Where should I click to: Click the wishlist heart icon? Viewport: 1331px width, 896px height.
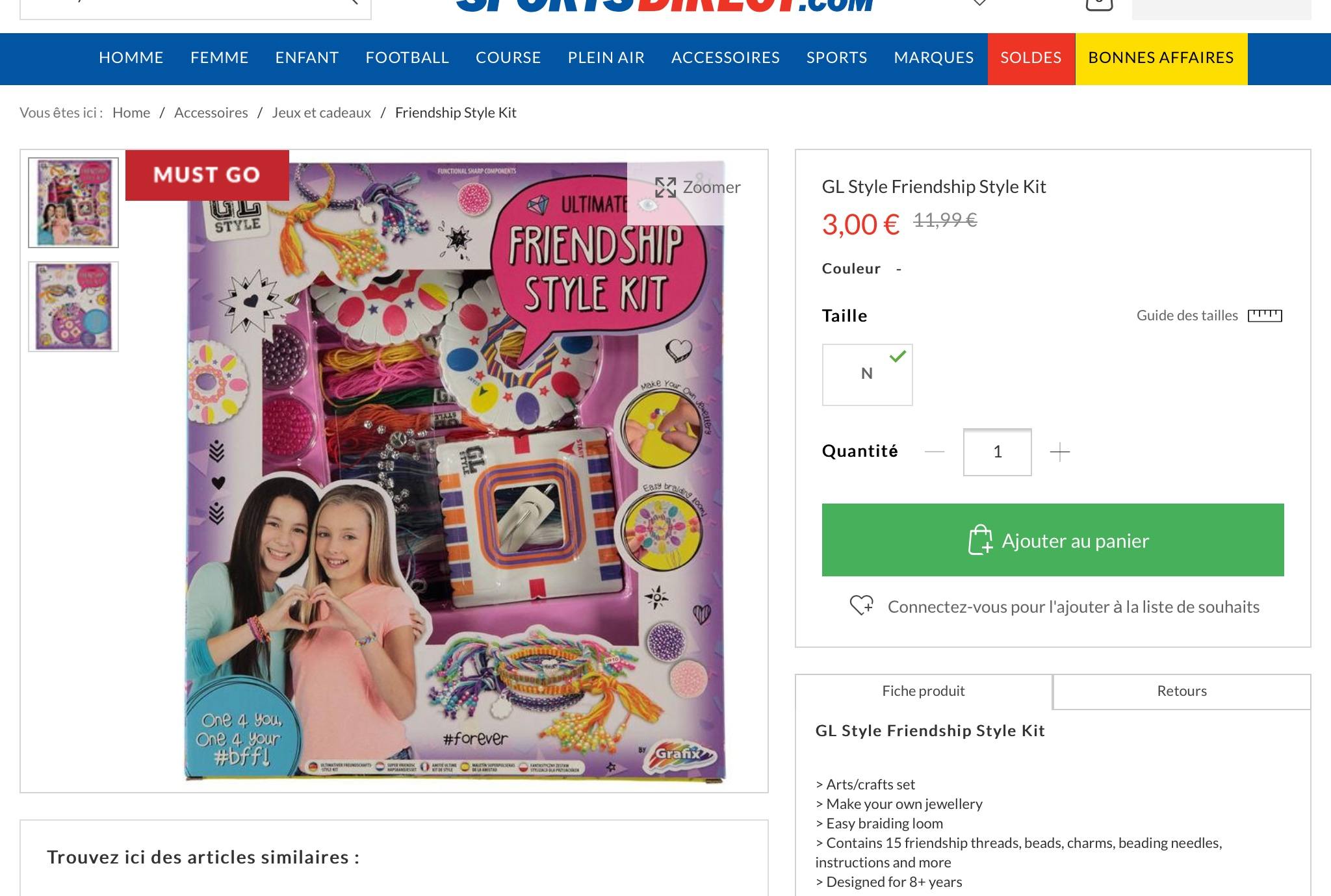point(862,606)
